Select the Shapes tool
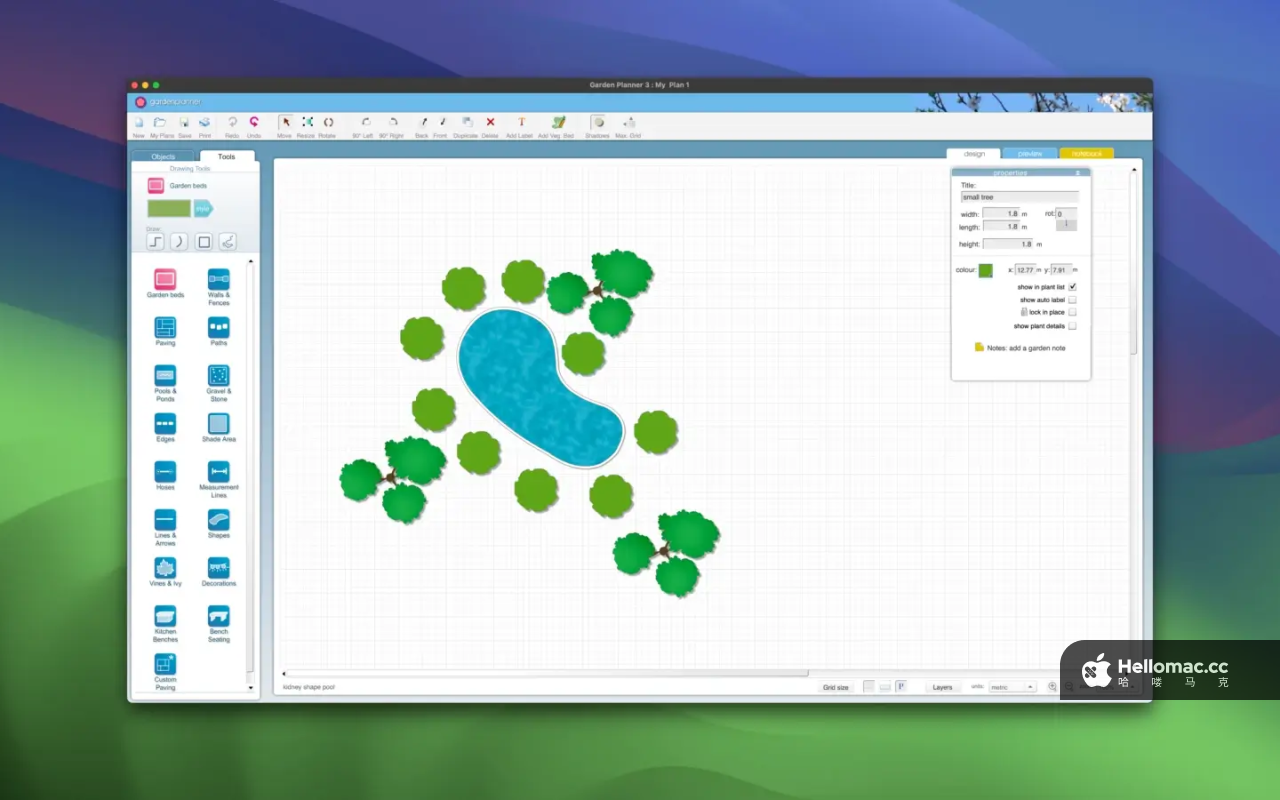 point(218,520)
